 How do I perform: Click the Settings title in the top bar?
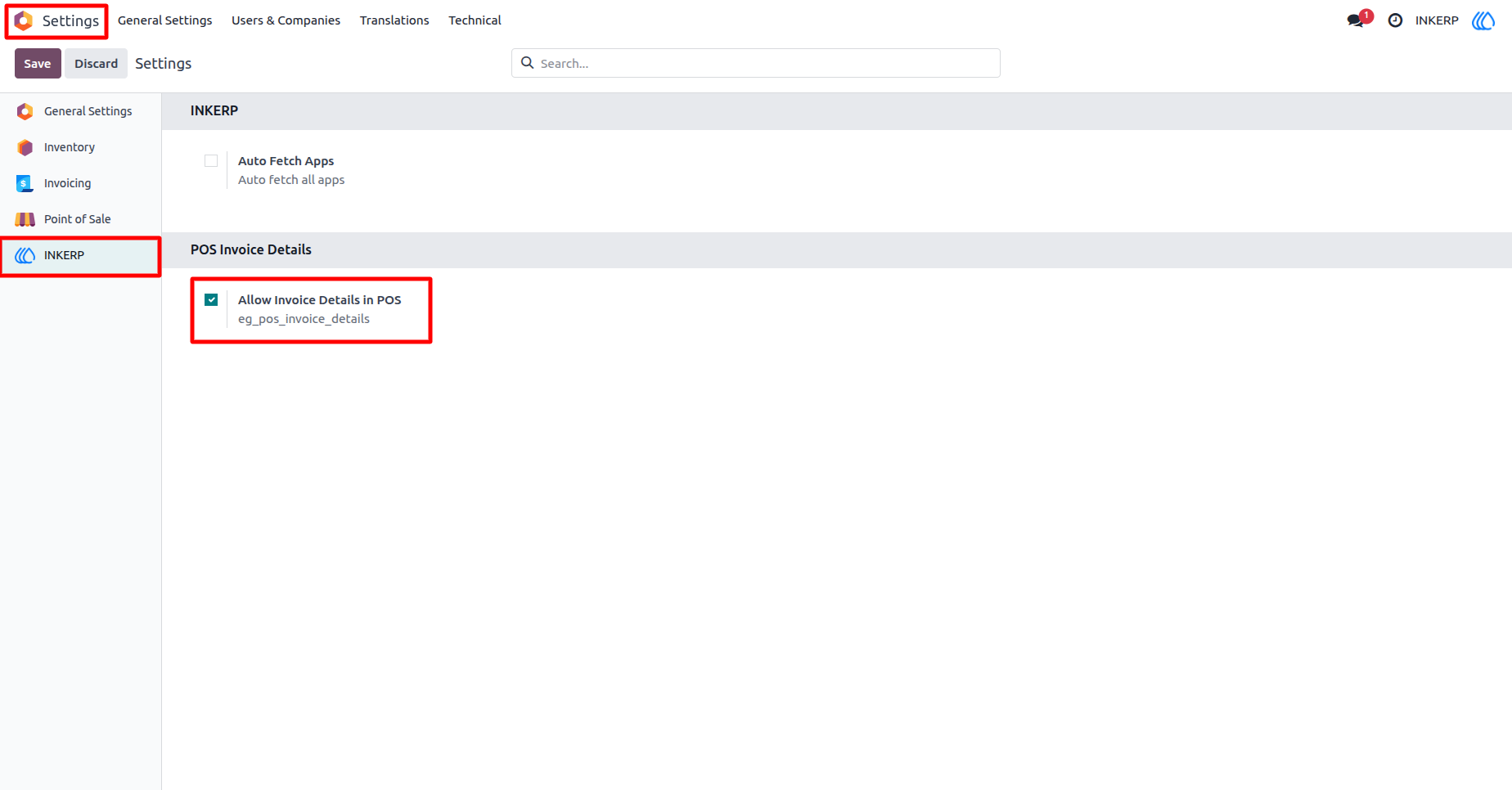coord(70,20)
